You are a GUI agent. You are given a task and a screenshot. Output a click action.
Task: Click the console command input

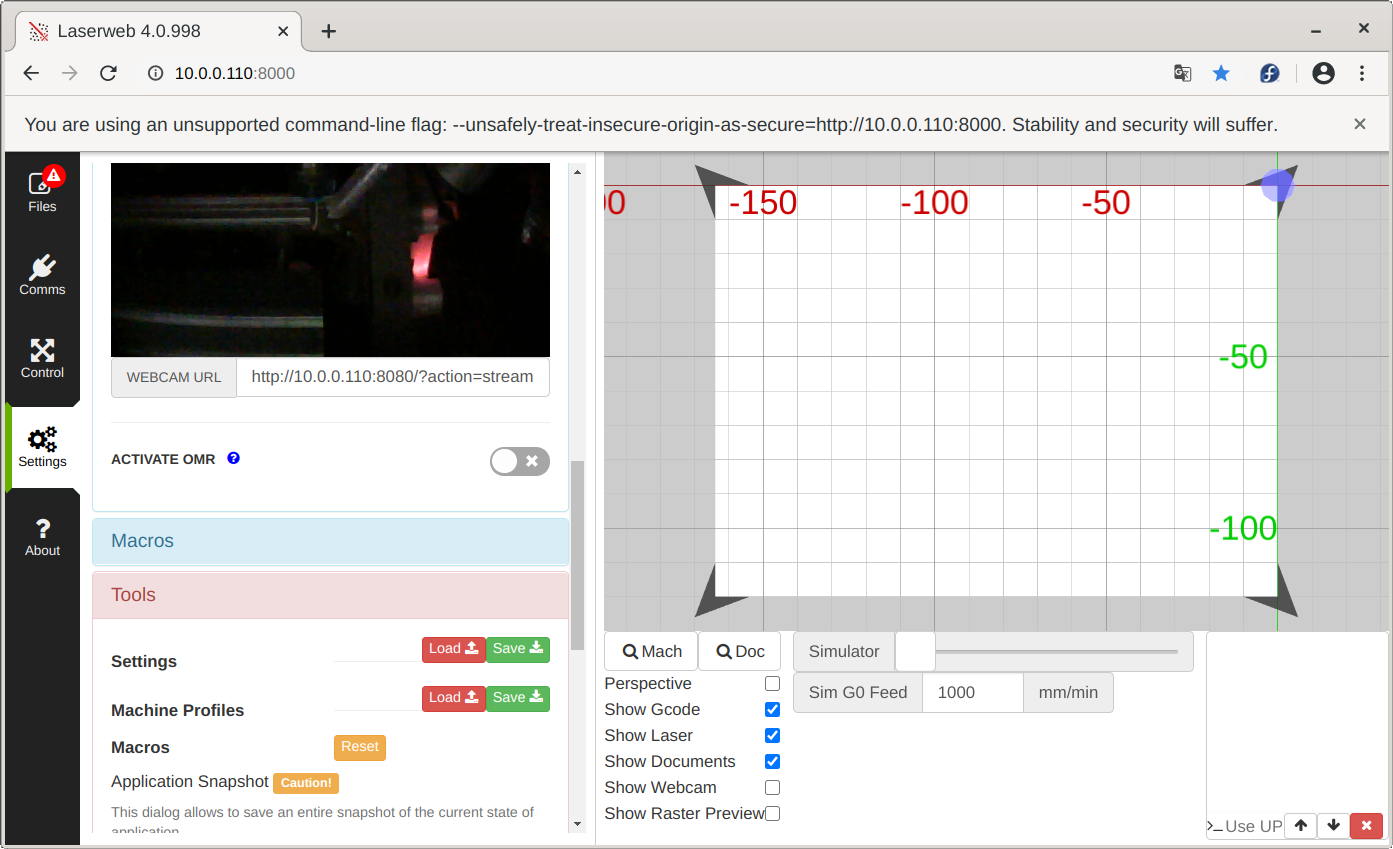(x=1252, y=826)
